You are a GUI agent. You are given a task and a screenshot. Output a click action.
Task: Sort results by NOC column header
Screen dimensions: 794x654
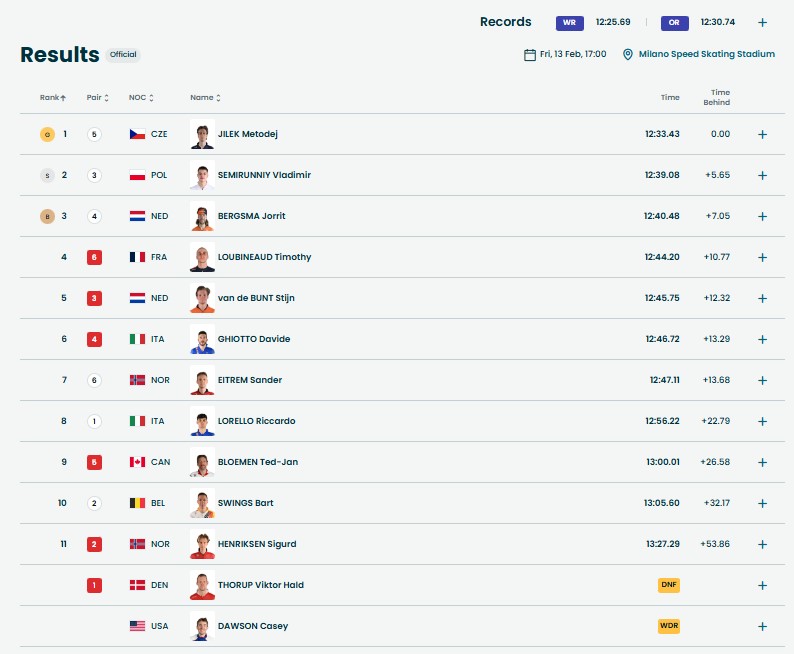140,98
